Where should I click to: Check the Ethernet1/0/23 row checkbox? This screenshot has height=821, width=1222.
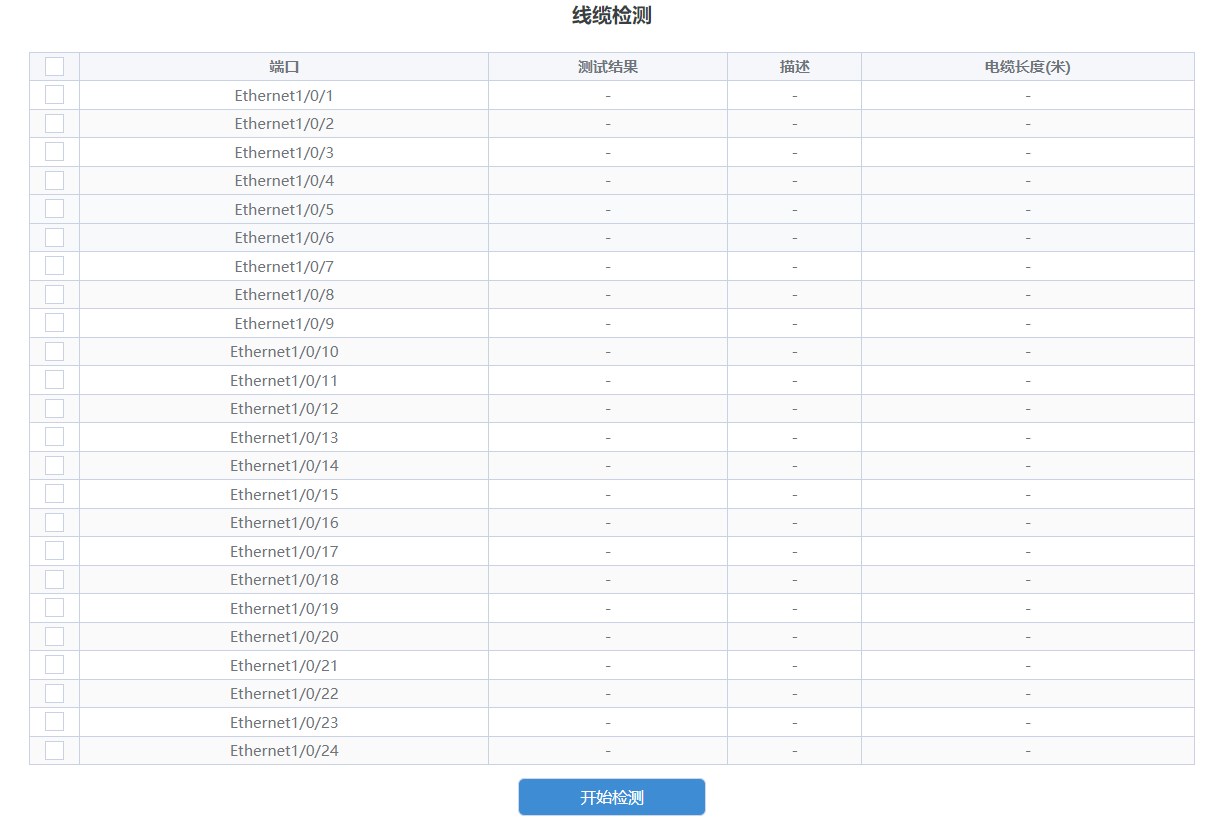pos(54,722)
